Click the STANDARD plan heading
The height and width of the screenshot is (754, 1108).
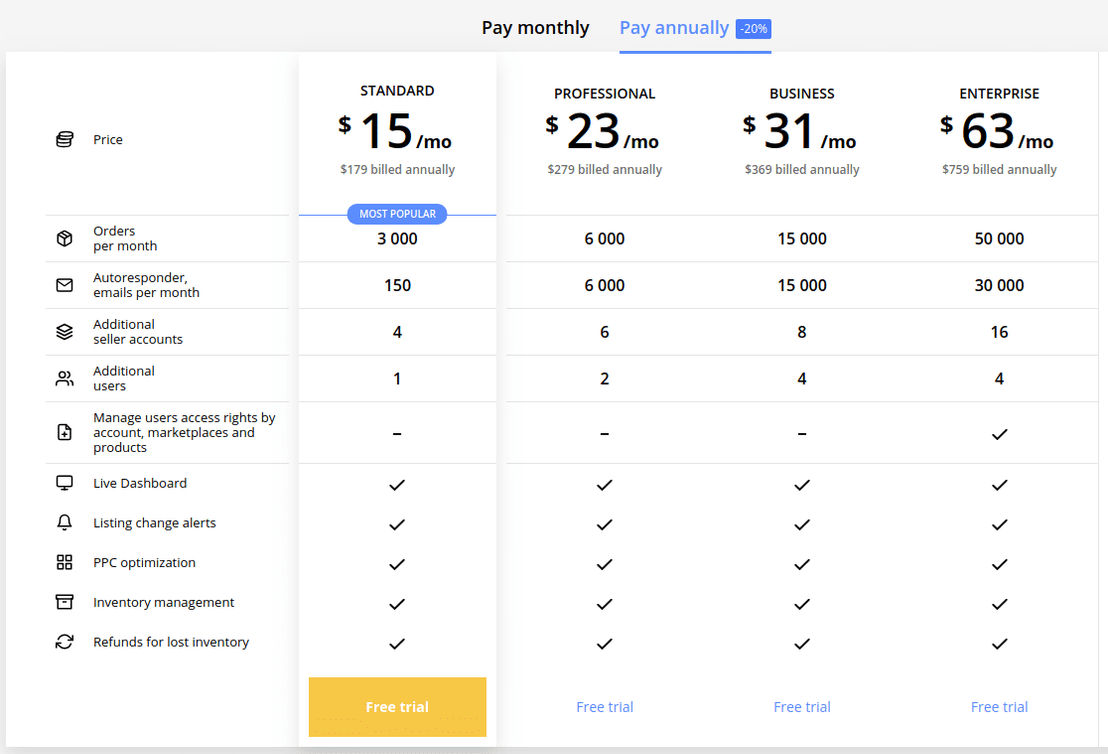(x=397, y=90)
